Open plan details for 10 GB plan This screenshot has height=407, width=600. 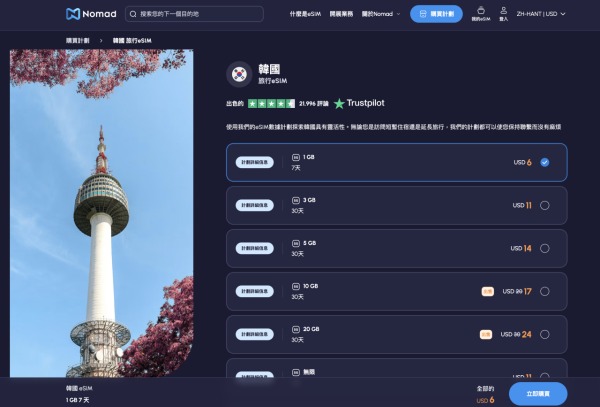[x=254, y=291]
